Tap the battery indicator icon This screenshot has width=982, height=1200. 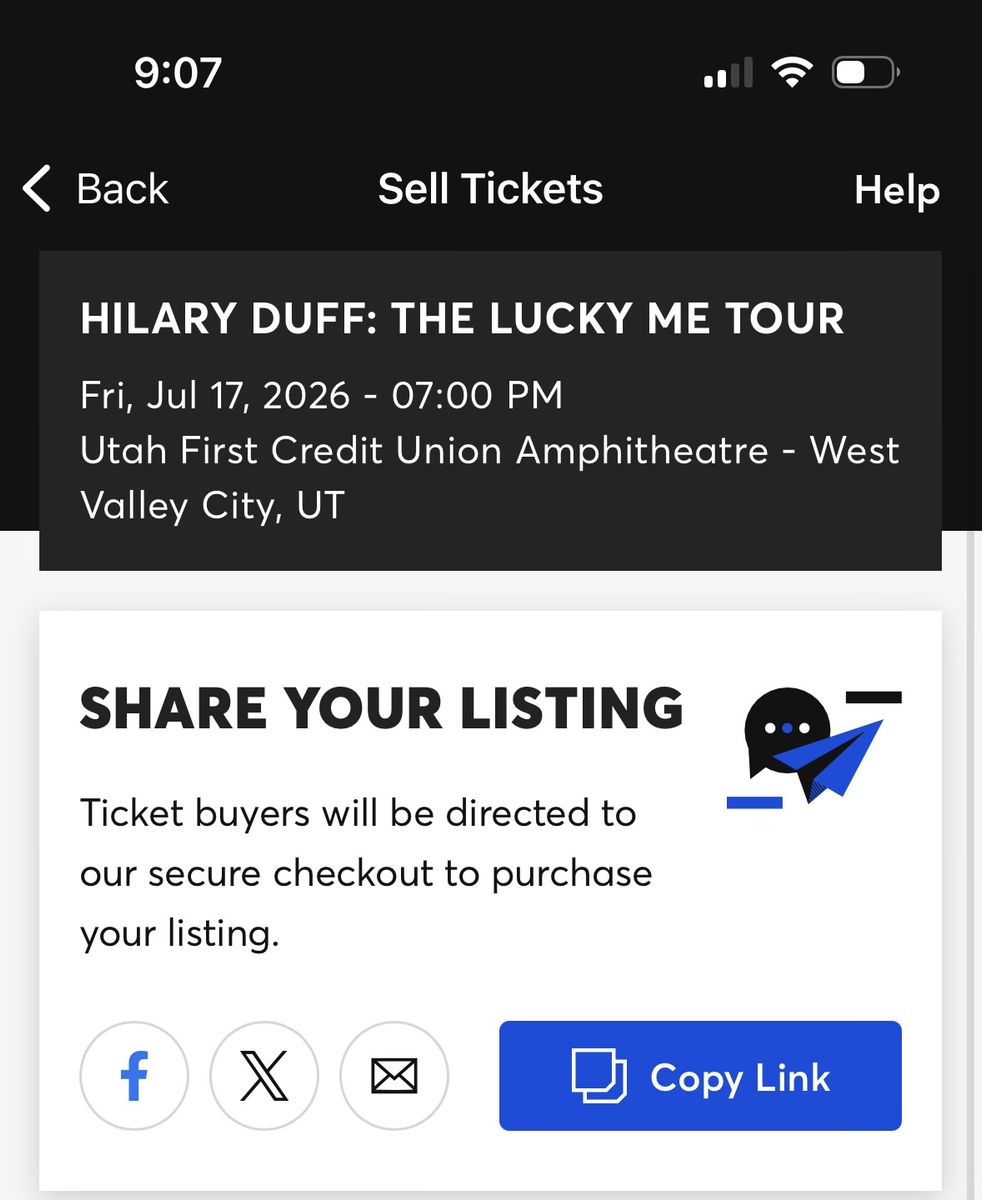(866, 72)
